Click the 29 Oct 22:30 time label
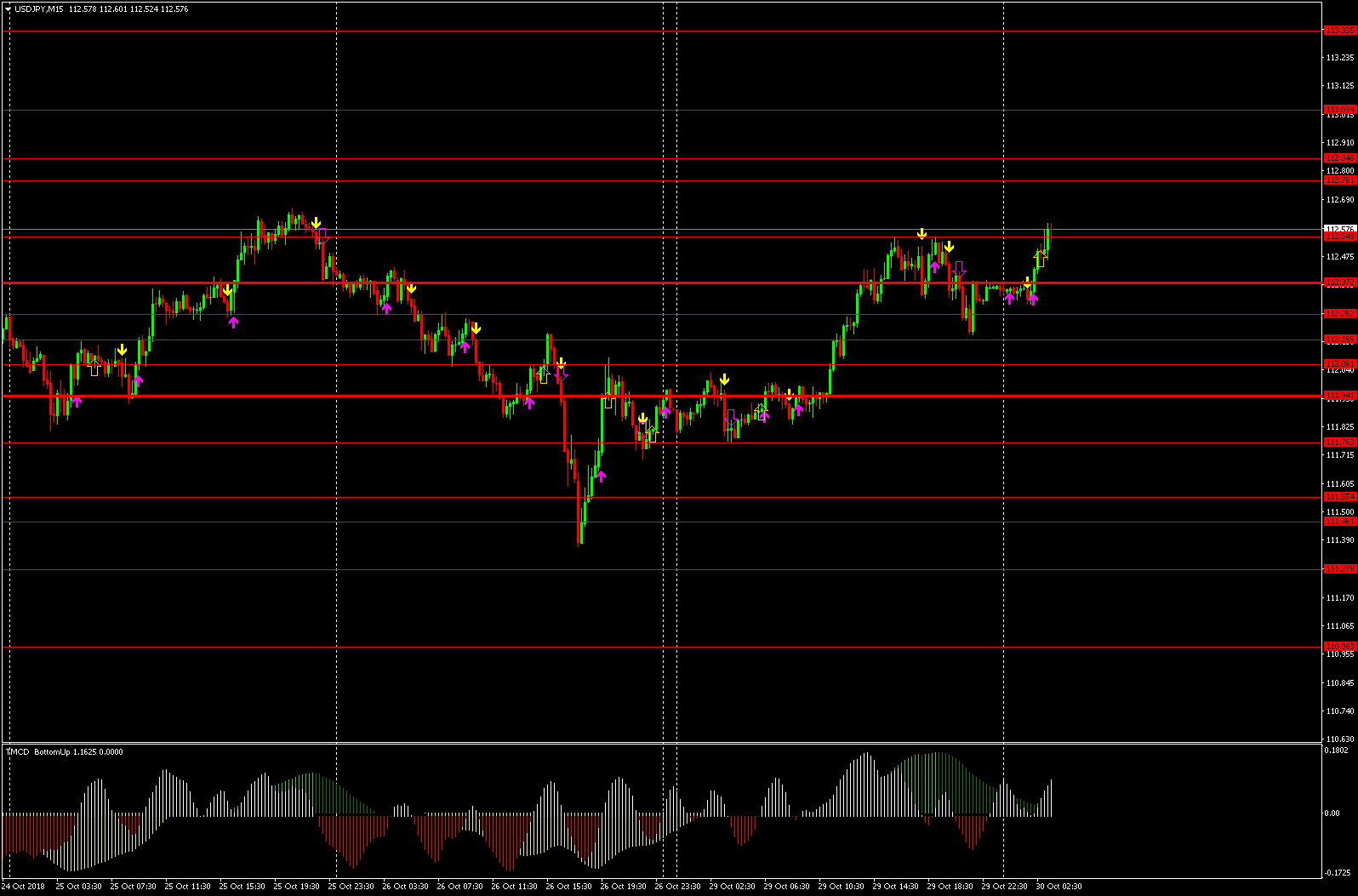 coord(1005,887)
